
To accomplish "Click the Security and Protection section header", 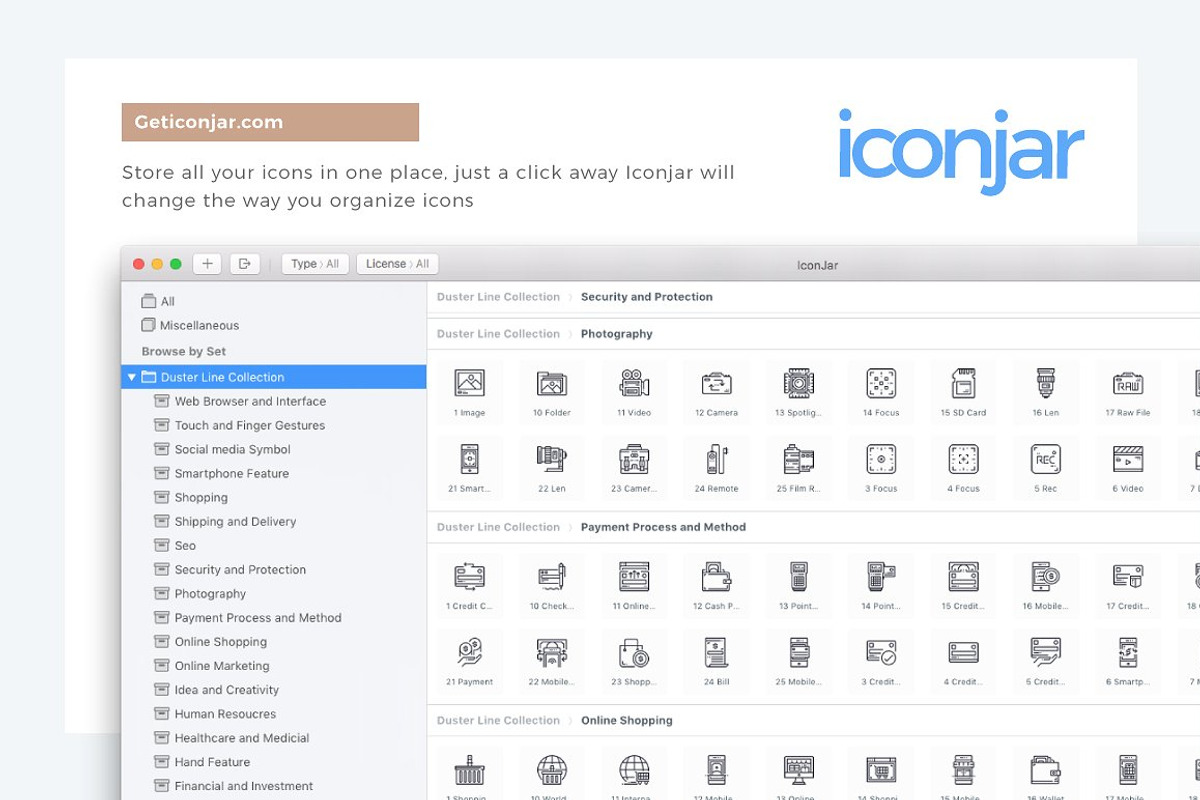I will click(x=647, y=297).
